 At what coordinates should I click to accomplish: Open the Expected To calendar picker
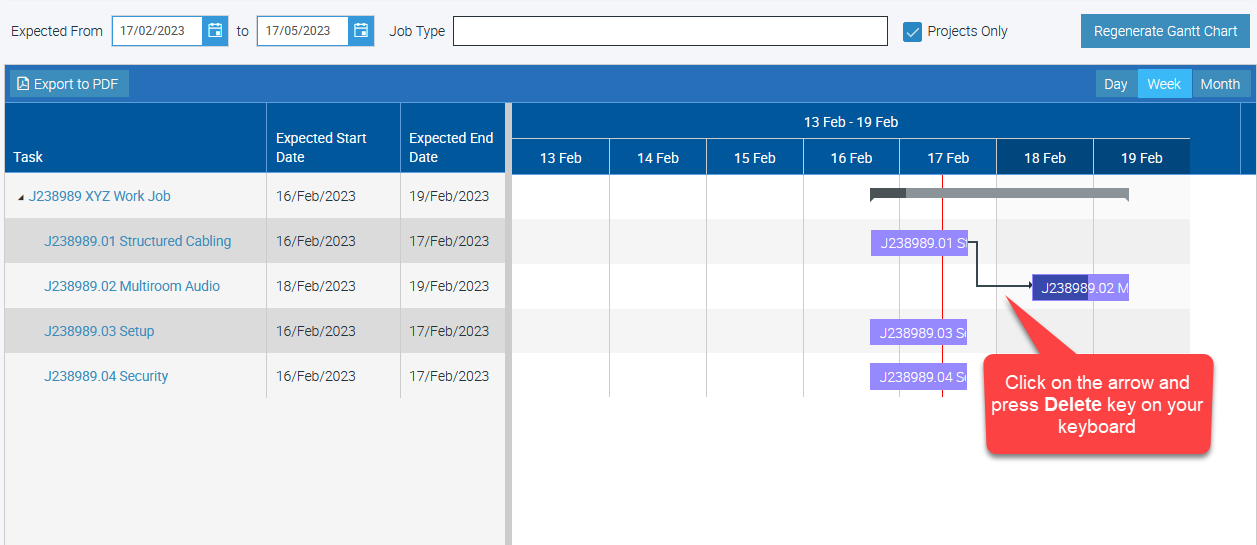(x=361, y=31)
